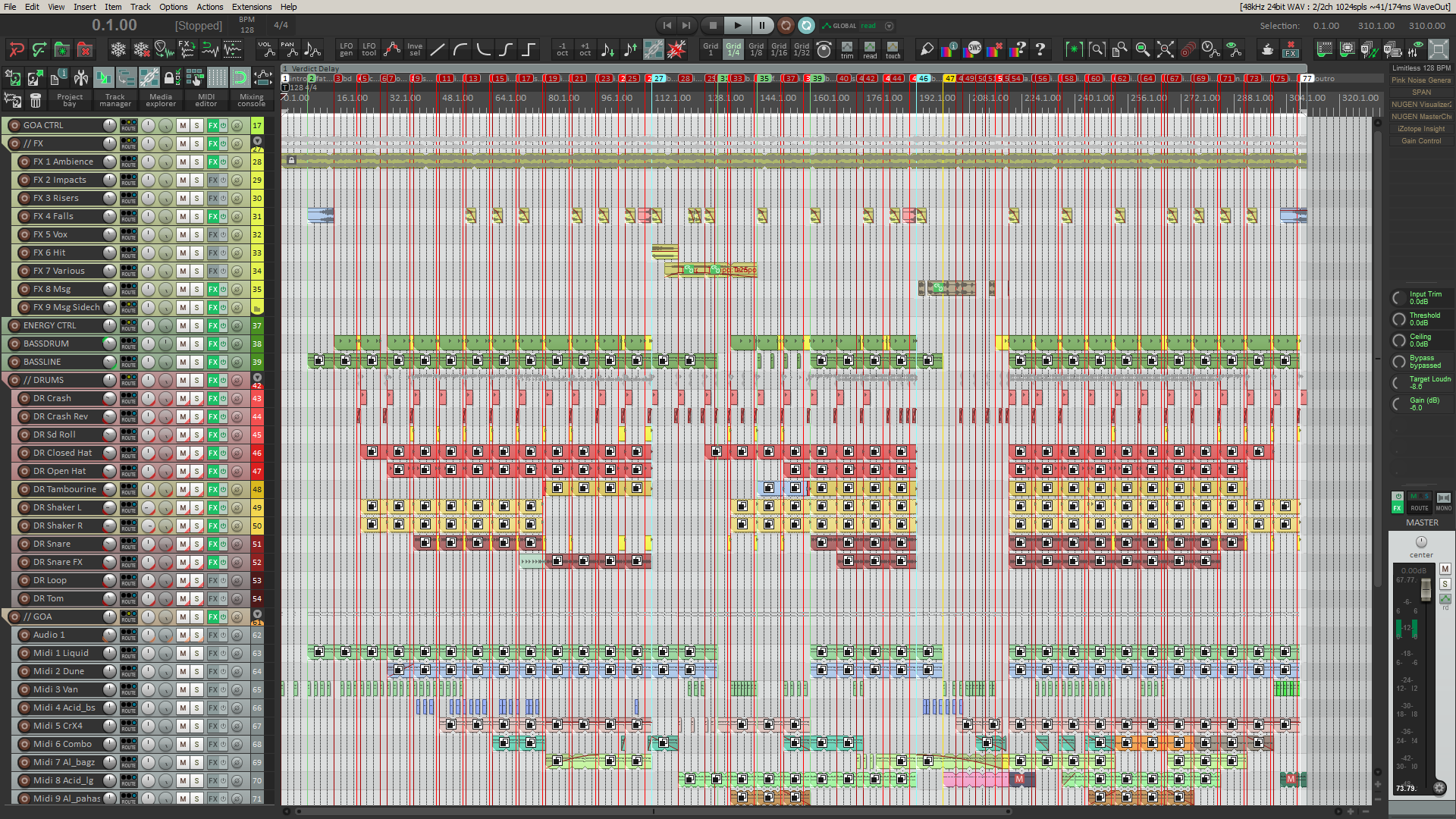This screenshot has height=819, width=1456.
Task: Click the unfreeze snowflake with red X icon
Action: pyautogui.click(x=141, y=50)
